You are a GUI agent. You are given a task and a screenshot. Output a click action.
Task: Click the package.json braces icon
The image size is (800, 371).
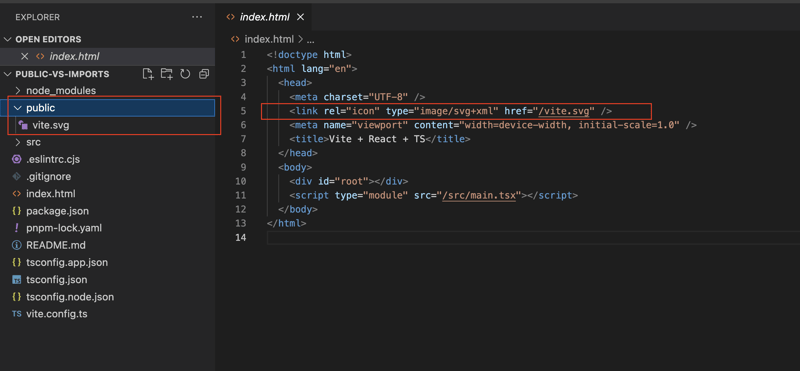(16, 211)
